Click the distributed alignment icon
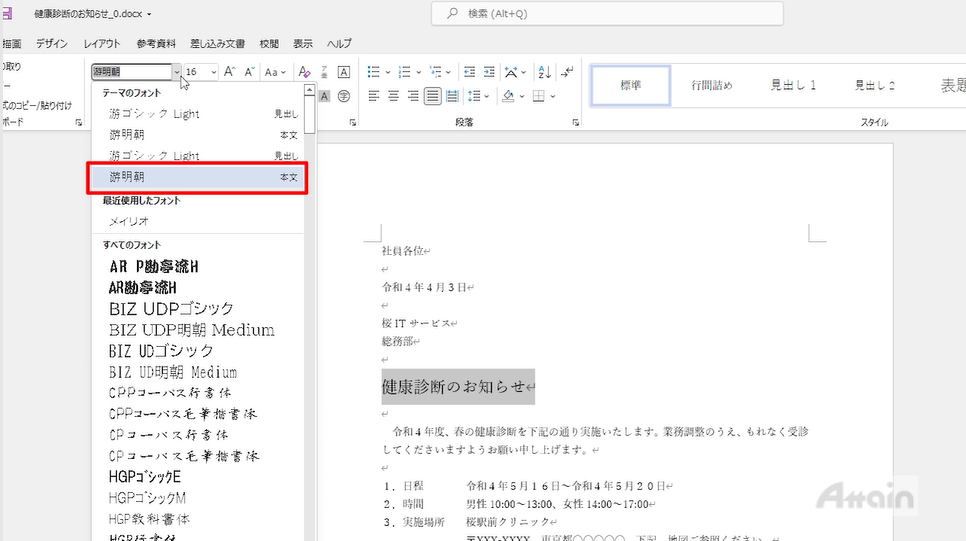This screenshot has height=541, width=966. [x=453, y=96]
